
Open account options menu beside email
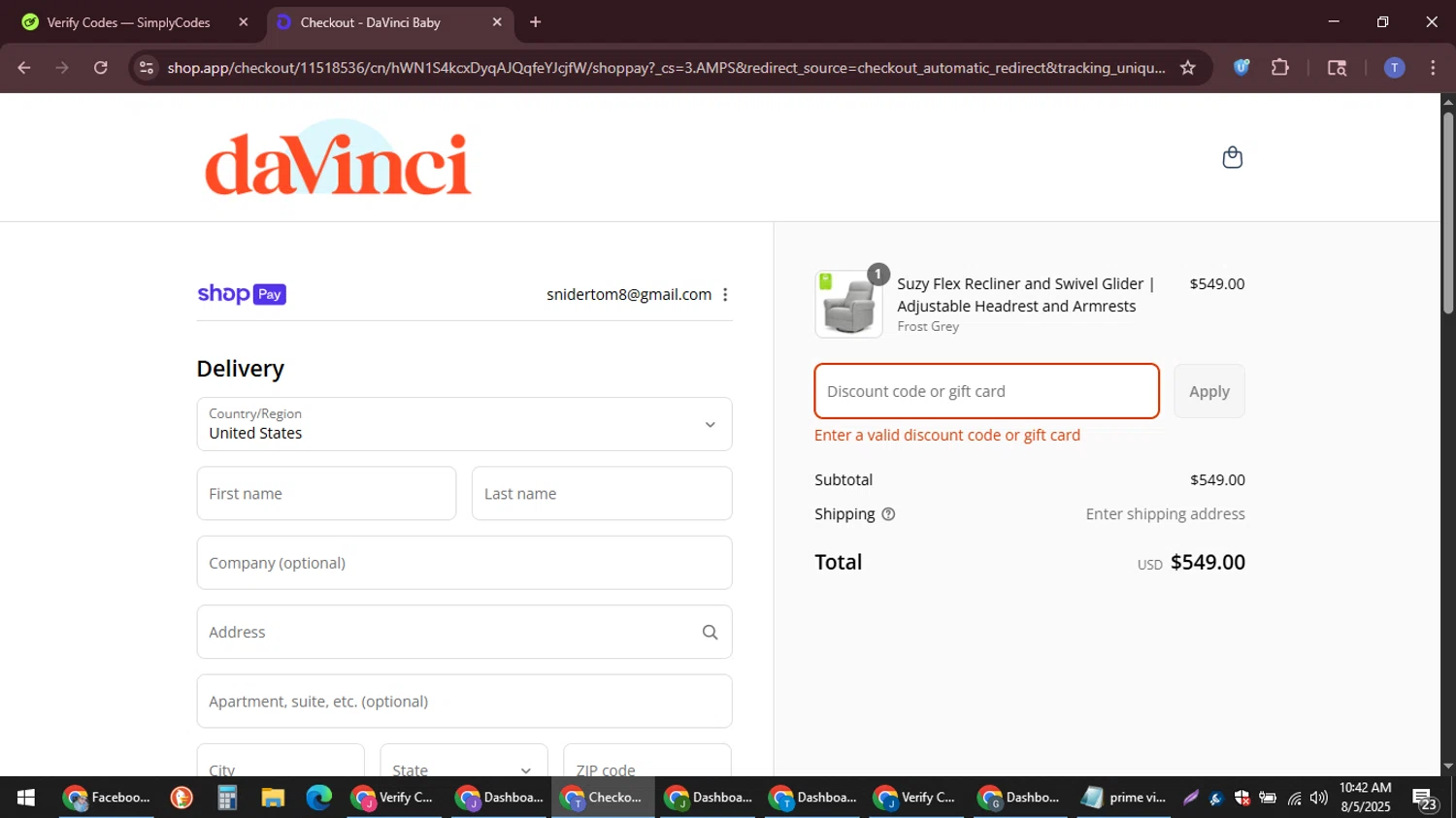(725, 294)
